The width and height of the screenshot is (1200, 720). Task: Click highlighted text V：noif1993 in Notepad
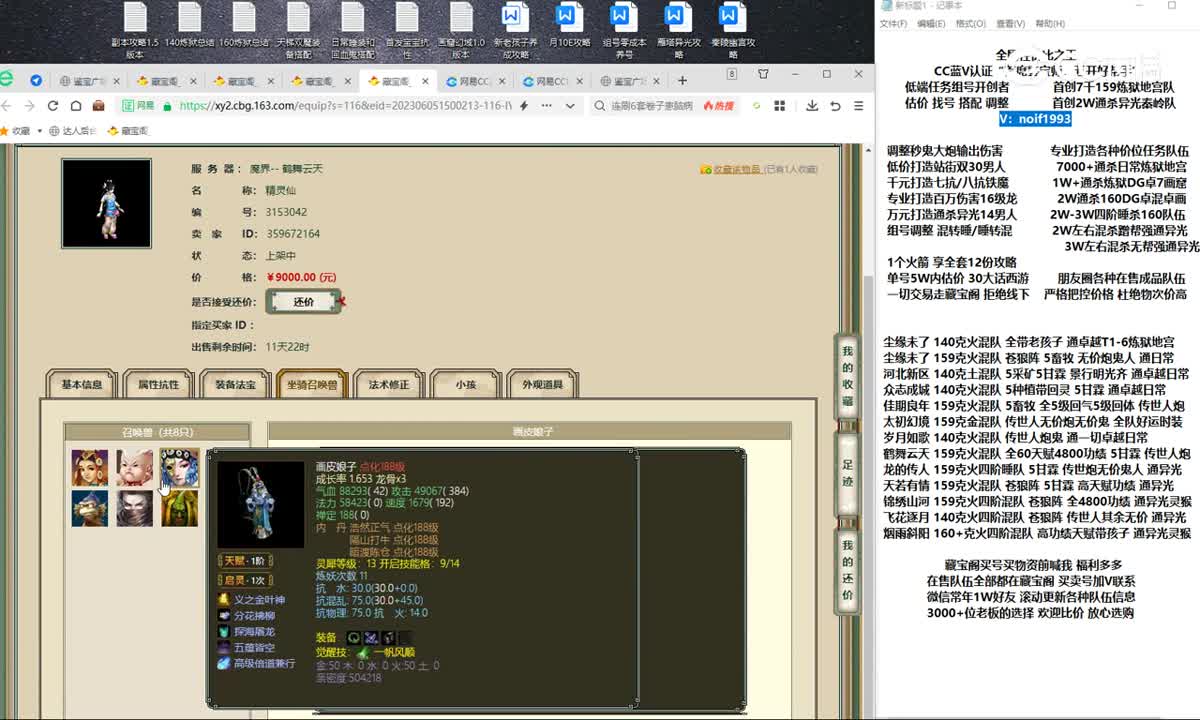[1035, 118]
